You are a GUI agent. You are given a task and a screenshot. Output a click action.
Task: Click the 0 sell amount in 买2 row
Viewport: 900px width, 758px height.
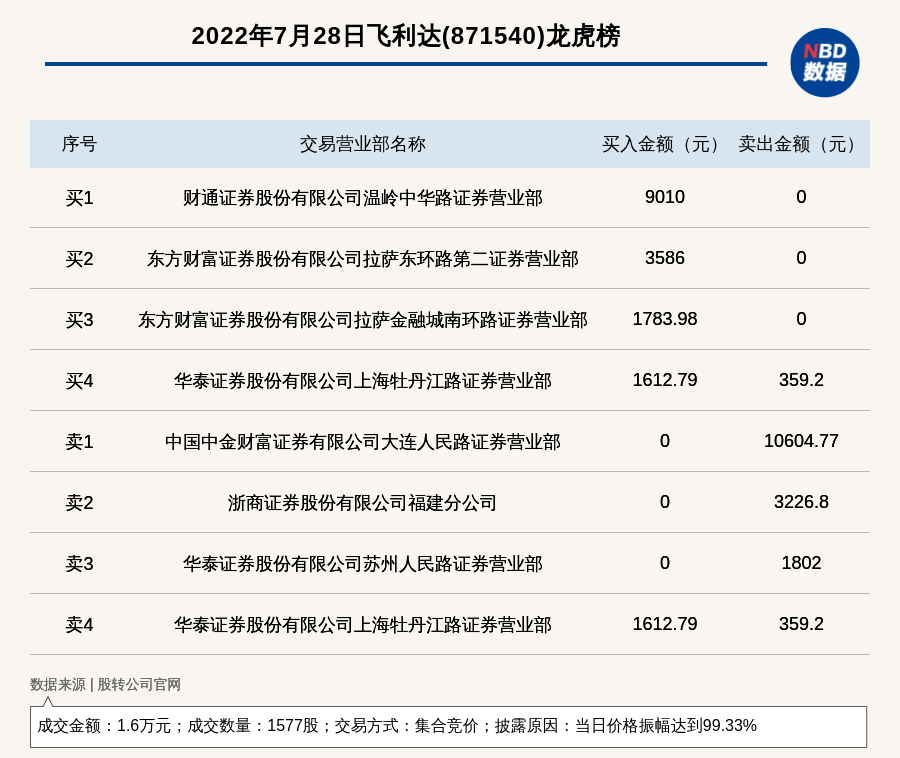click(801, 258)
